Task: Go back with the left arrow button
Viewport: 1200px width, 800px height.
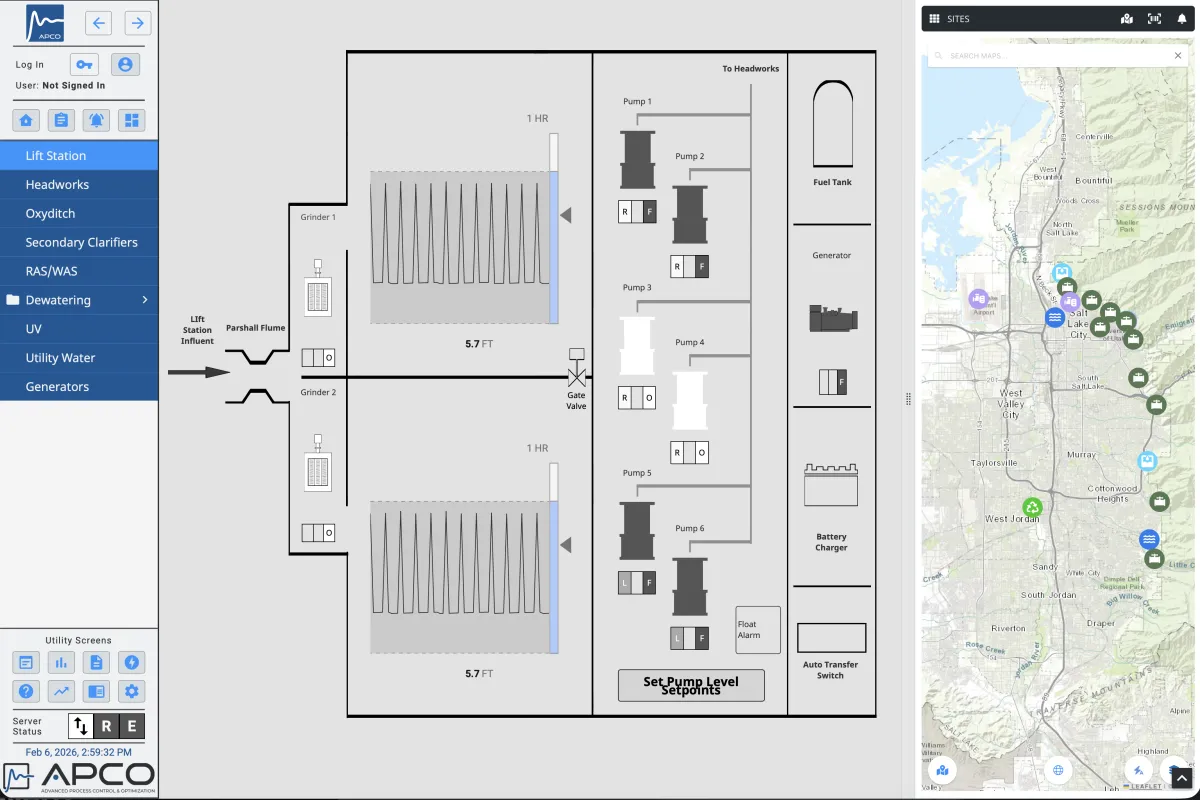Action: point(98,23)
